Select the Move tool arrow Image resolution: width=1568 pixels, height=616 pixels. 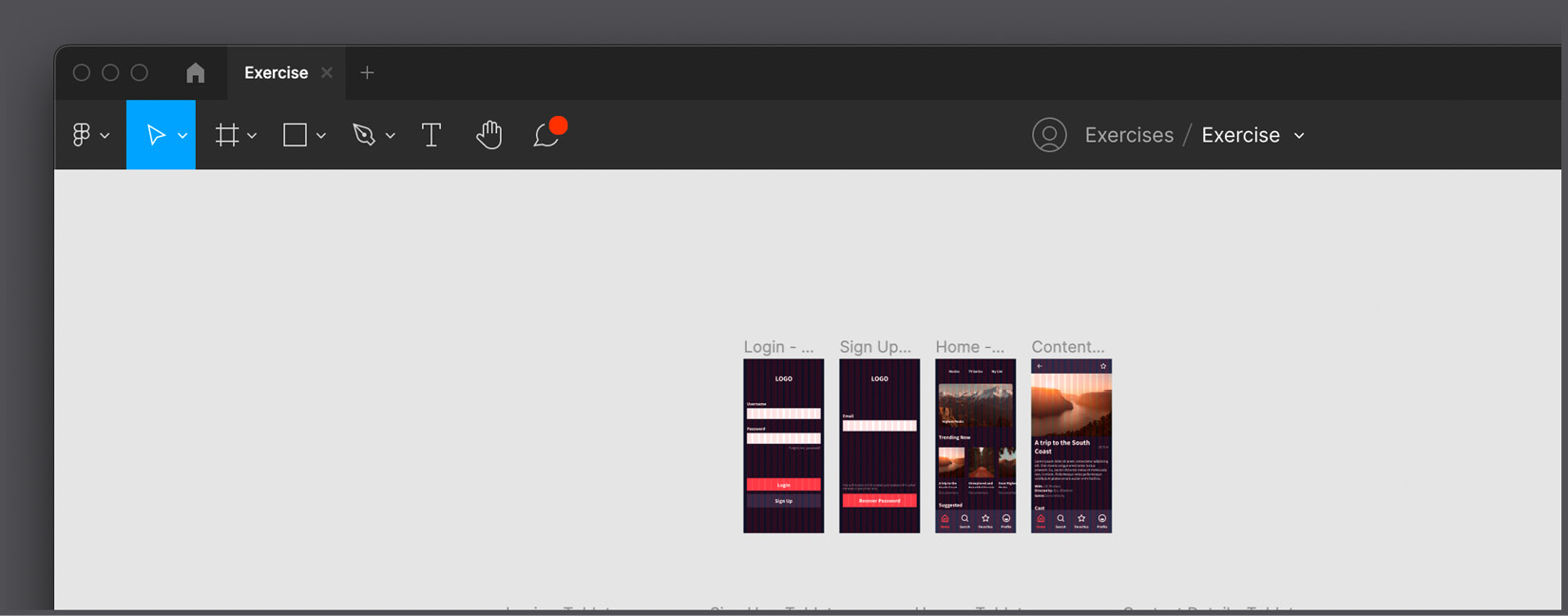pos(155,135)
